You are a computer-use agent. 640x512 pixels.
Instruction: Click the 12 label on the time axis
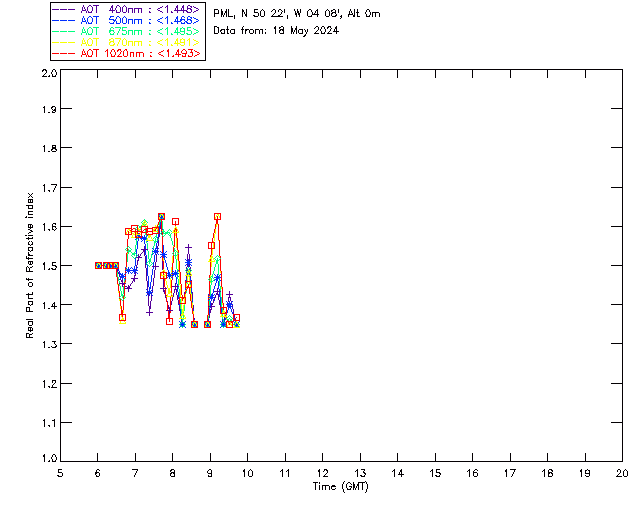(322, 473)
